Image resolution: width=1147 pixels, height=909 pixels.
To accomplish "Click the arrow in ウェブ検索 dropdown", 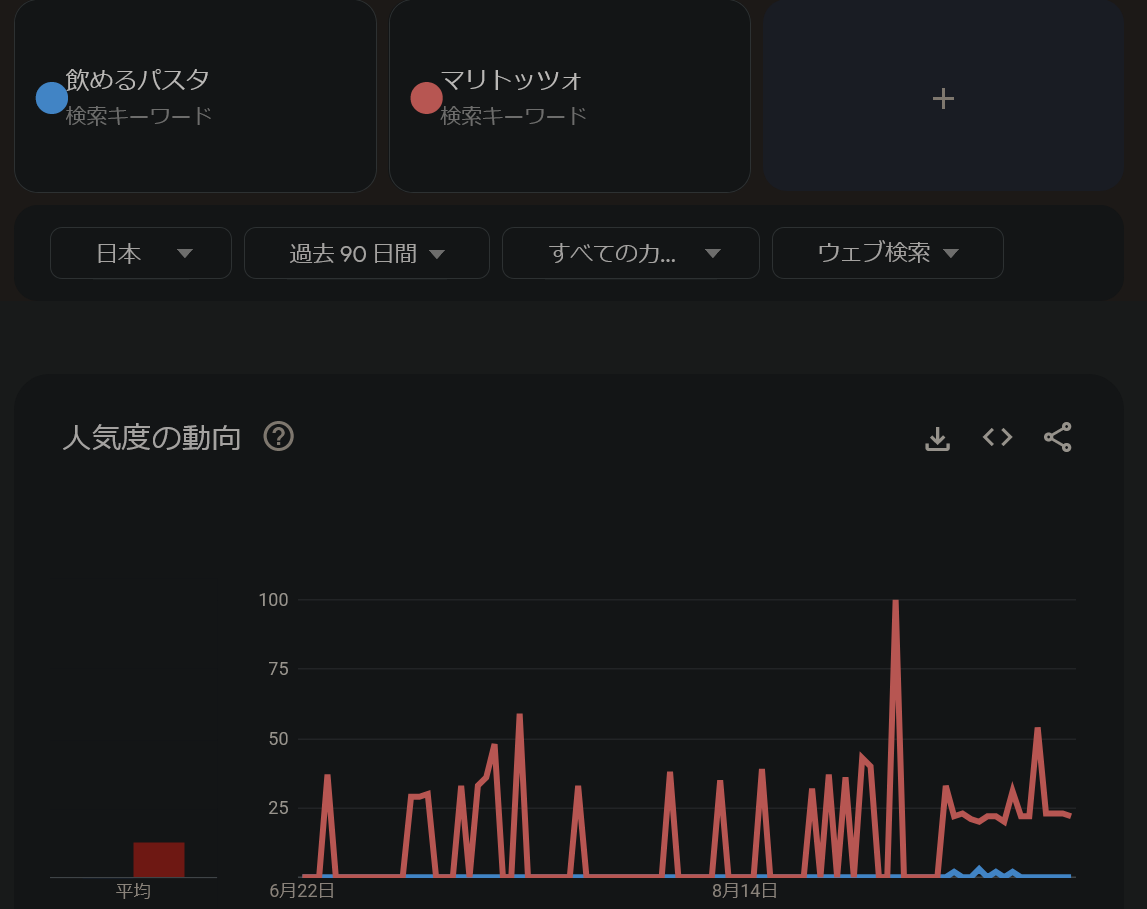I will (x=951, y=254).
